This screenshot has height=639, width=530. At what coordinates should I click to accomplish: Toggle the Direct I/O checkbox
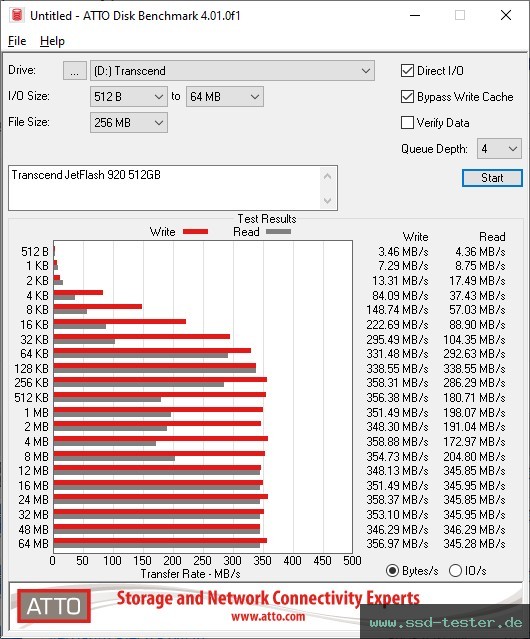(407, 71)
